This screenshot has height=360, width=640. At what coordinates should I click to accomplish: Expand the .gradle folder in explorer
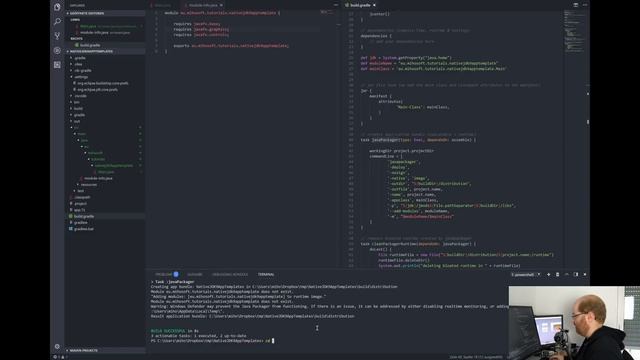coord(80,58)
